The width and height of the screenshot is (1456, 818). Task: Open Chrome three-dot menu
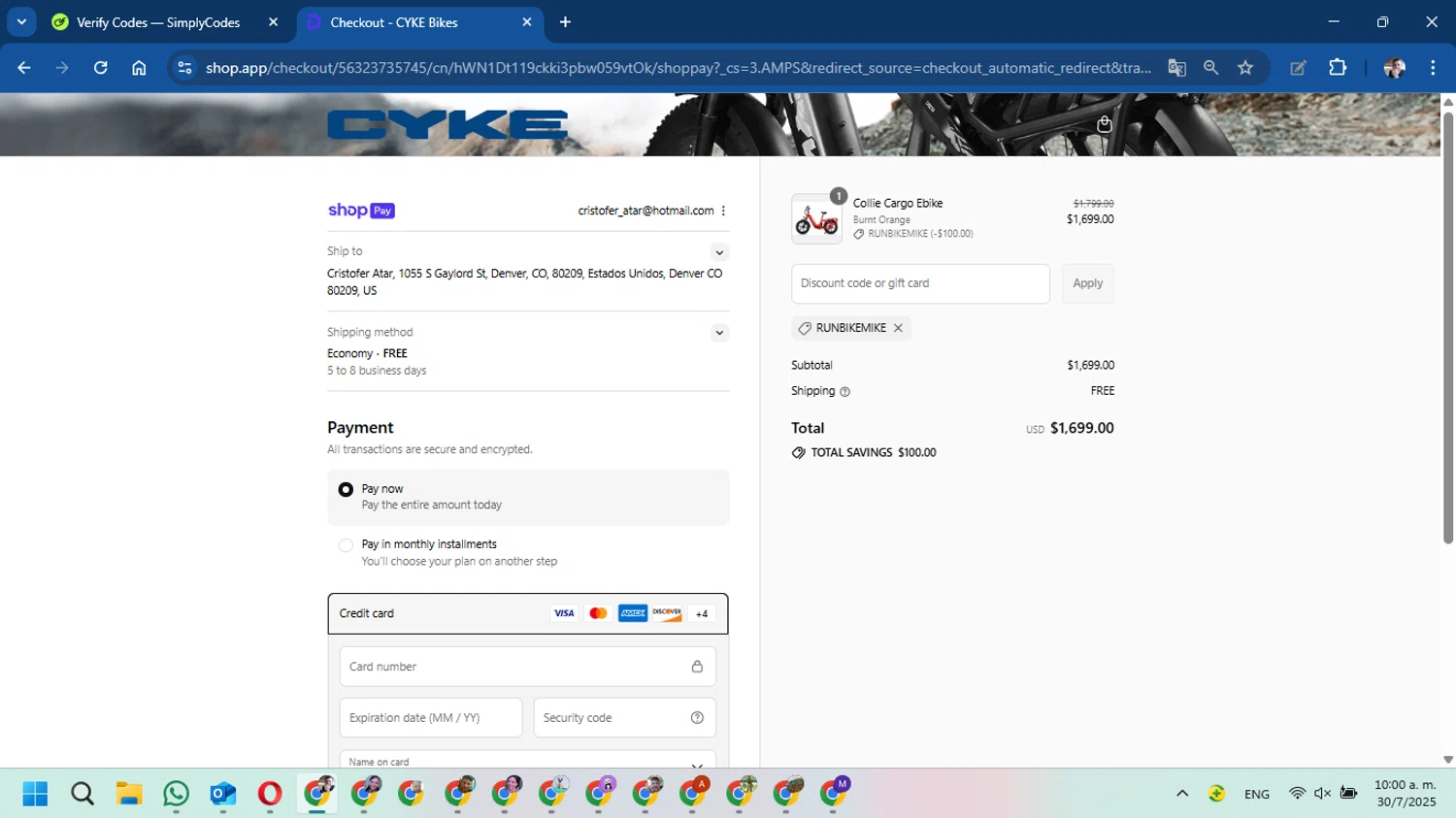(1433, 68)
